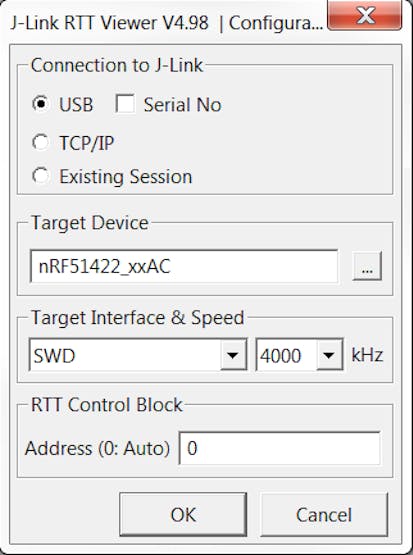Screen dimensions: 413x555
Task: Click the kHz unit label
Action: pyautogui.click(x=367, y=355)
